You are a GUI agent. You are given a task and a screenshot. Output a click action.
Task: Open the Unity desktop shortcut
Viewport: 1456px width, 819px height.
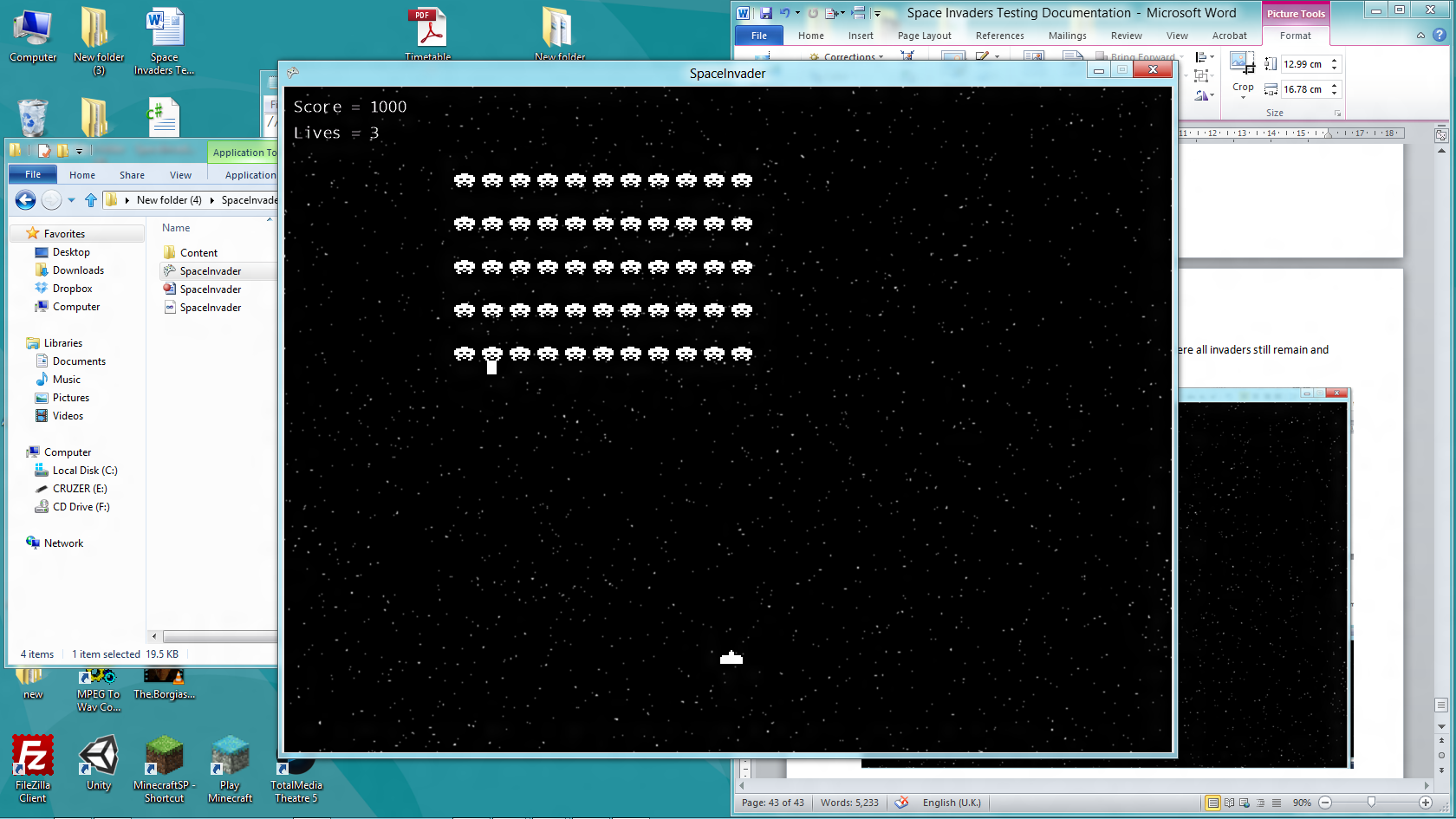click(x=99, y=764)
